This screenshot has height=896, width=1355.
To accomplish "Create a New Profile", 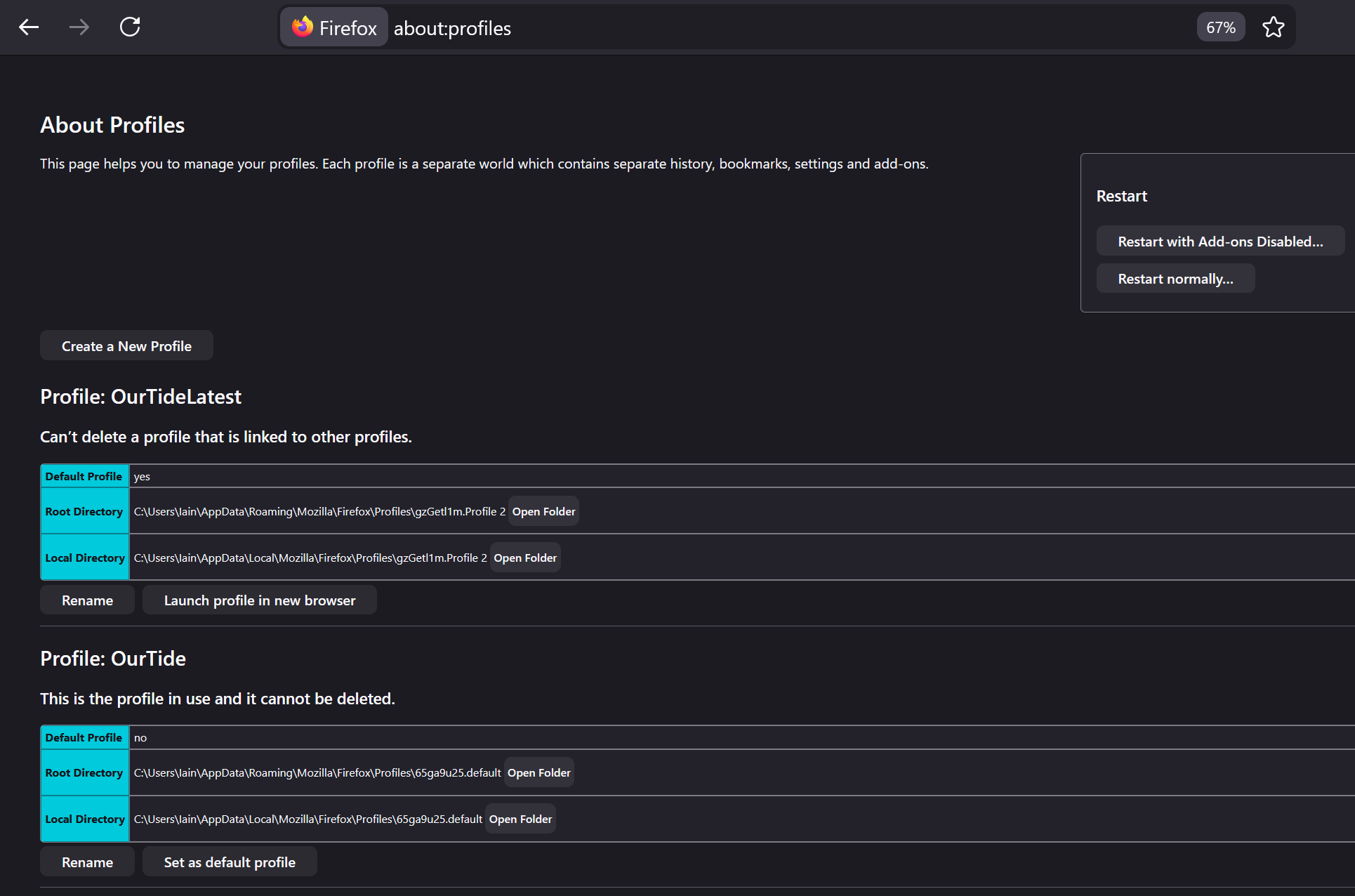I will [126, 345].
